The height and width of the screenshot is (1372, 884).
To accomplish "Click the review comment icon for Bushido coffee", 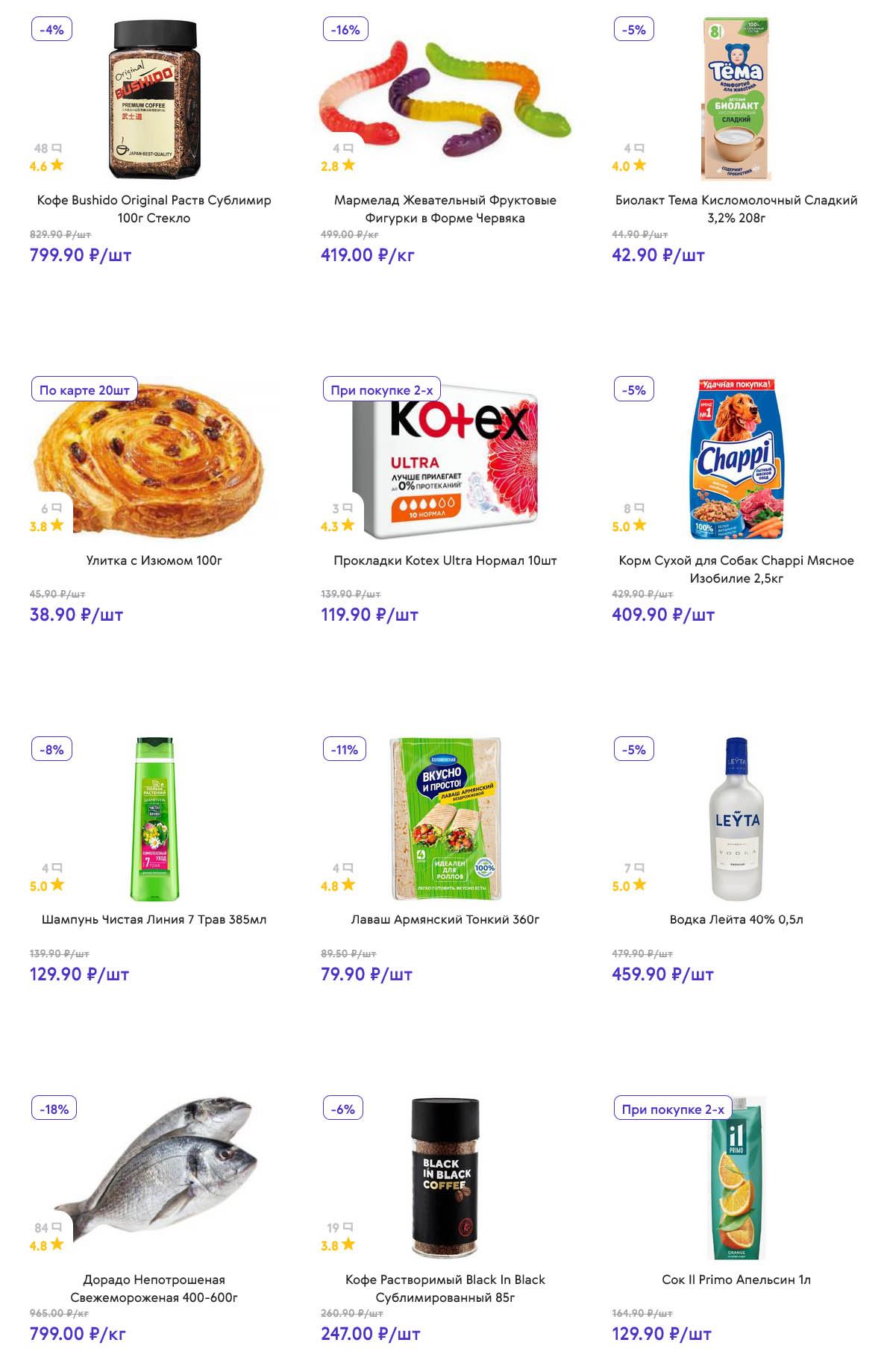I will [x=57, y=148].
